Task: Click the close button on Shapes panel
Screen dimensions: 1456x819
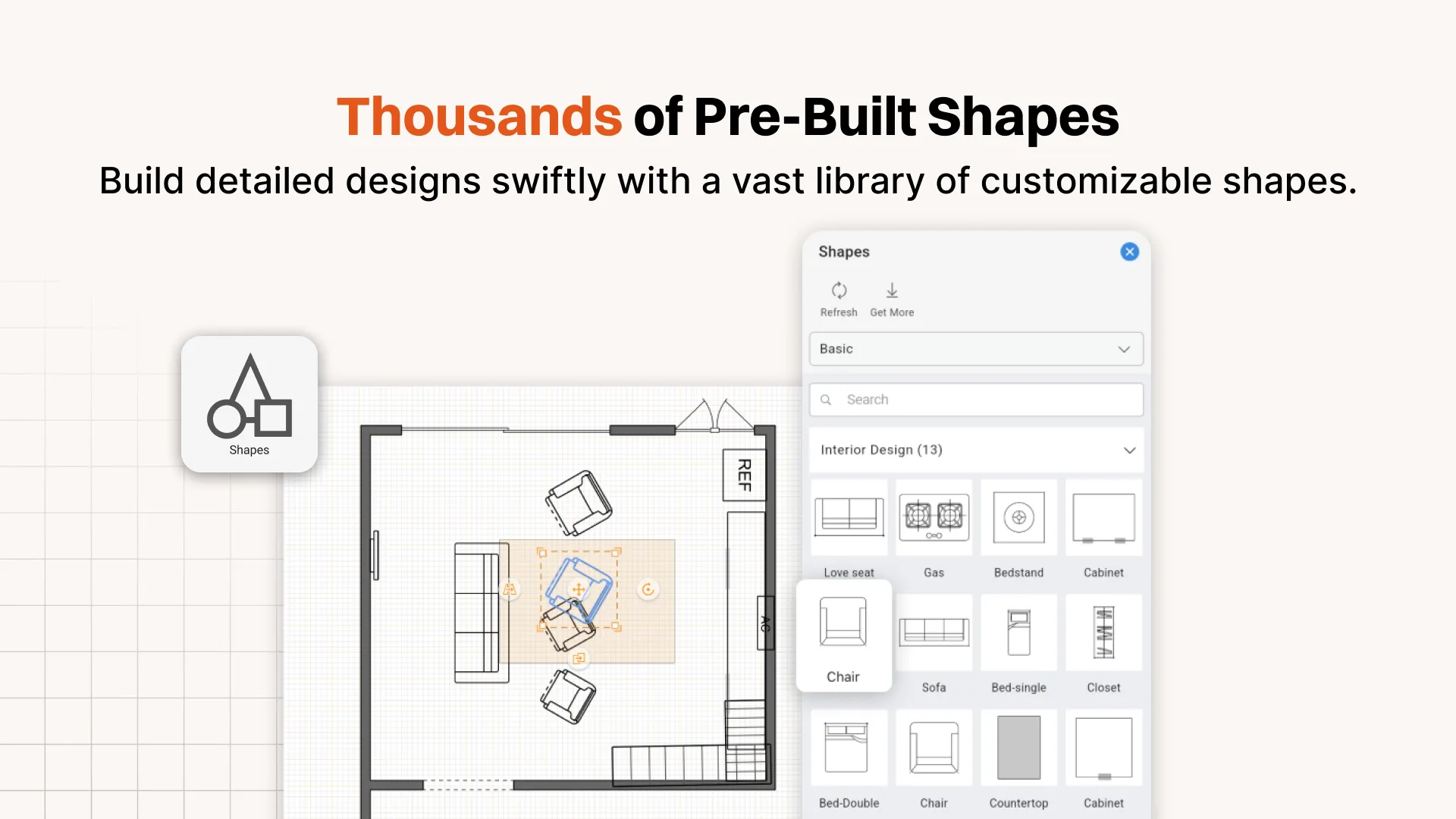Action: 1128,251
